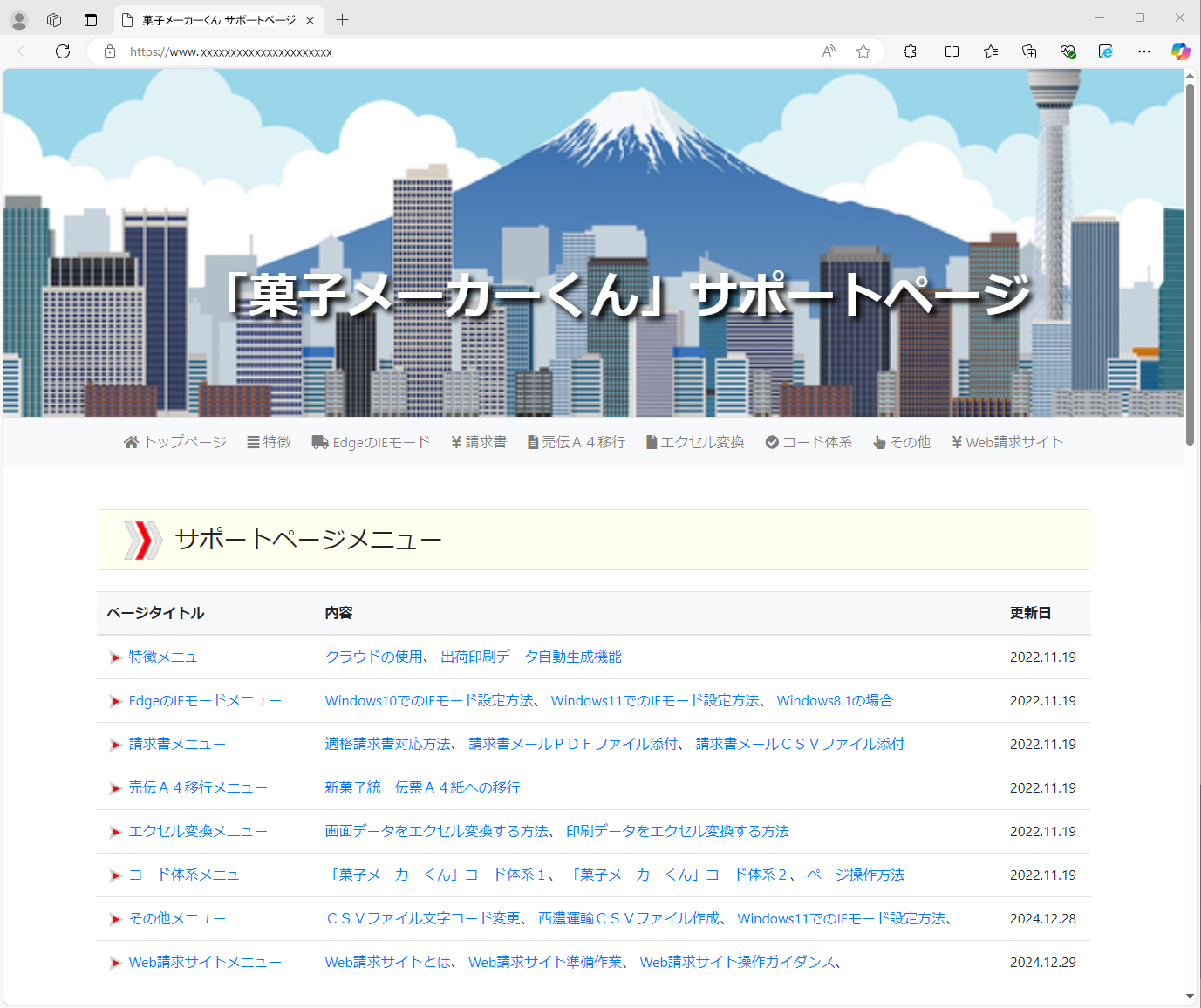The height and width of the screenshot is (1008, 1201).
Task: Open Browser essentials heart icon
Action: click(1068, 51)
